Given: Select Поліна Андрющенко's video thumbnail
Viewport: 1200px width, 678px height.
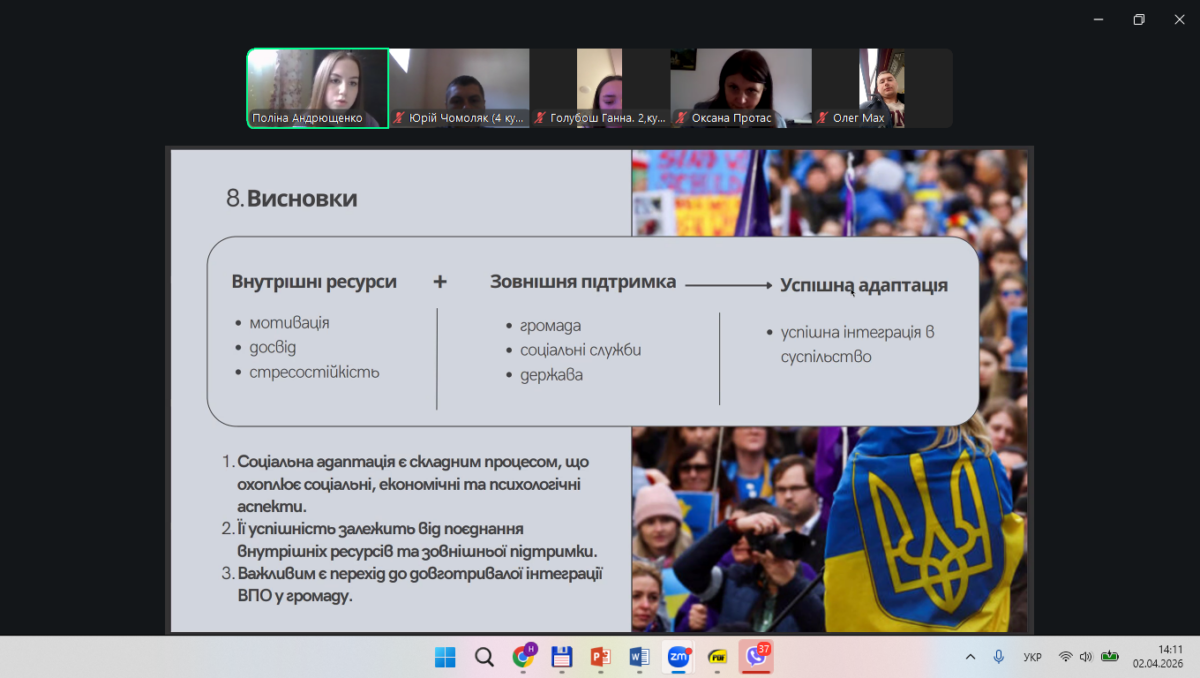Looking at the screenshot, I should [x=318, y=88].
